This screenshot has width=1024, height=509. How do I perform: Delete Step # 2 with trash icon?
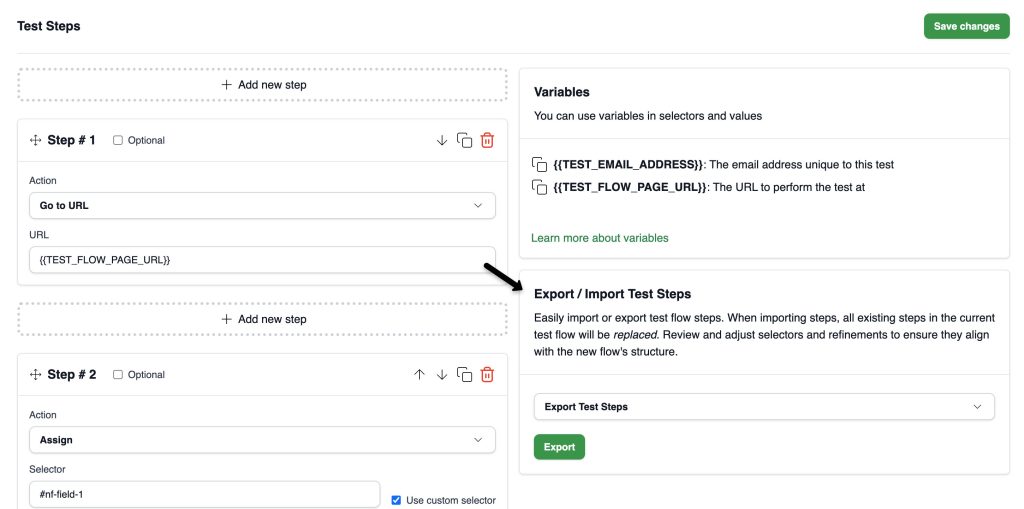[487, 374]
